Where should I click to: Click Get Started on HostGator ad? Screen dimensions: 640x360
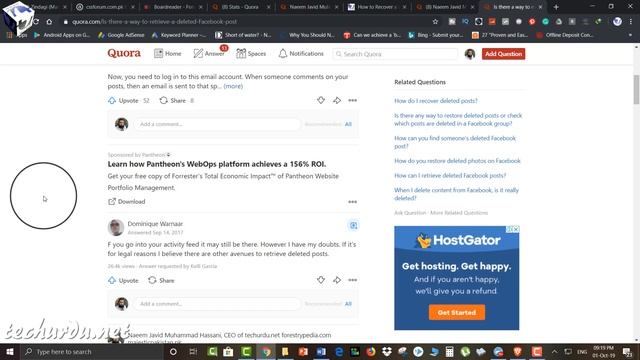457,312
